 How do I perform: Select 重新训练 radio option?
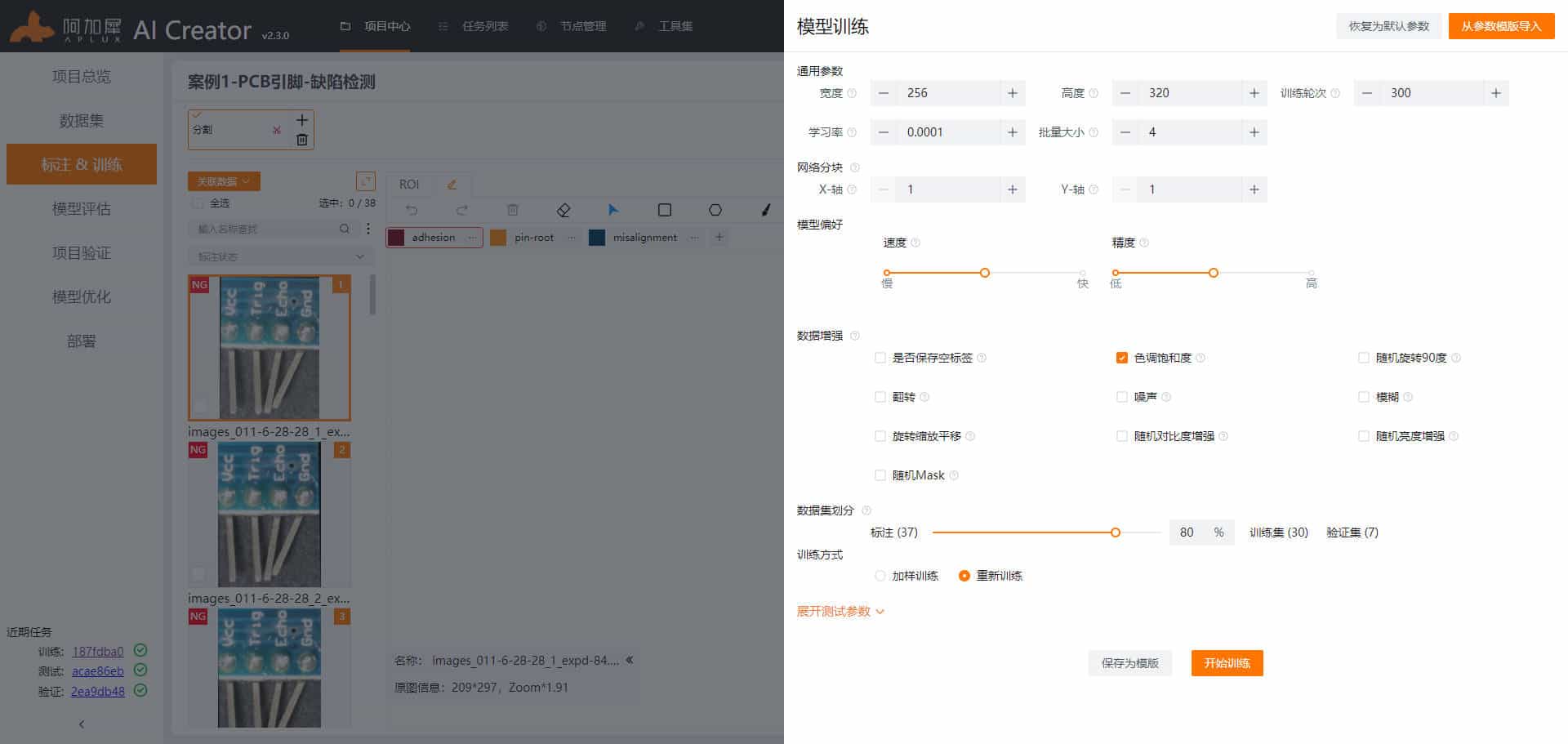[964, 576]
